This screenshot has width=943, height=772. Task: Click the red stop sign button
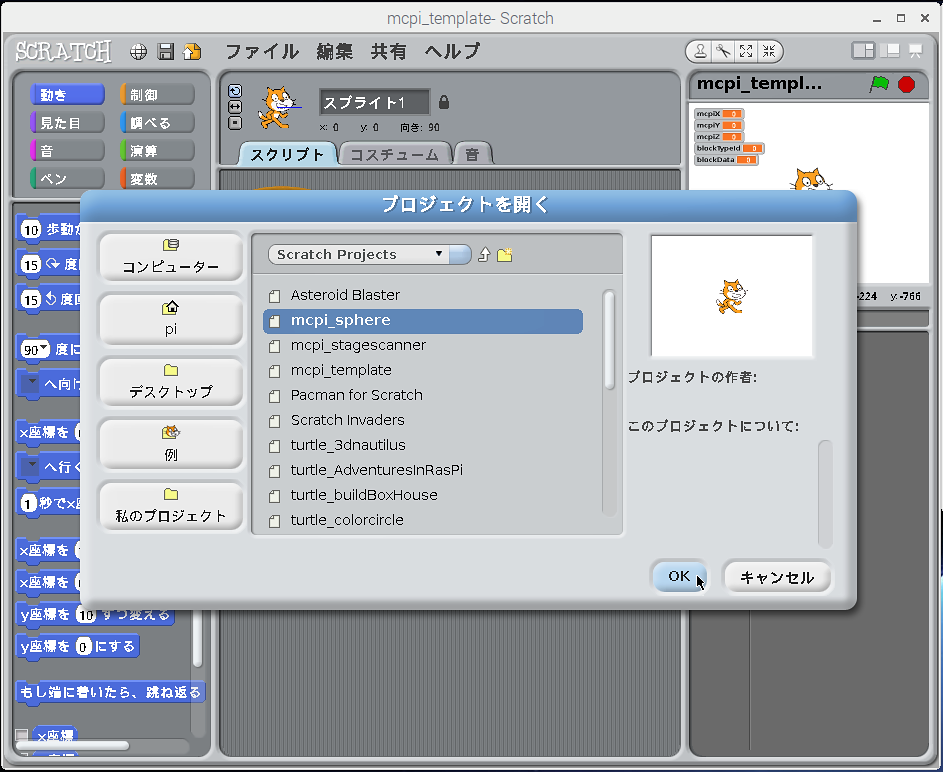906,84
